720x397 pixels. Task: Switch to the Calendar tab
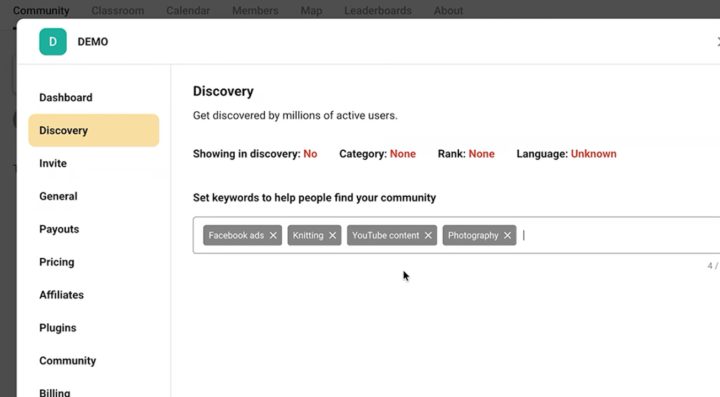[188, 11]
